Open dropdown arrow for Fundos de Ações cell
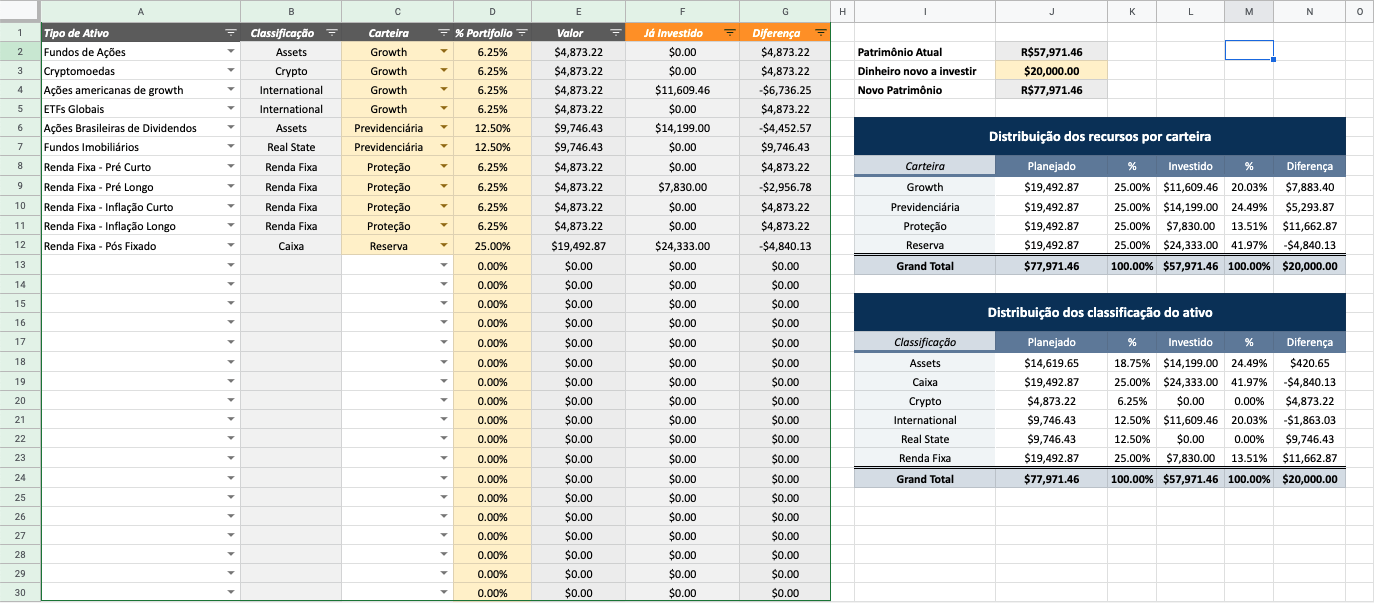The height and width of the screenshot is (603, 1374). (231, 52)
